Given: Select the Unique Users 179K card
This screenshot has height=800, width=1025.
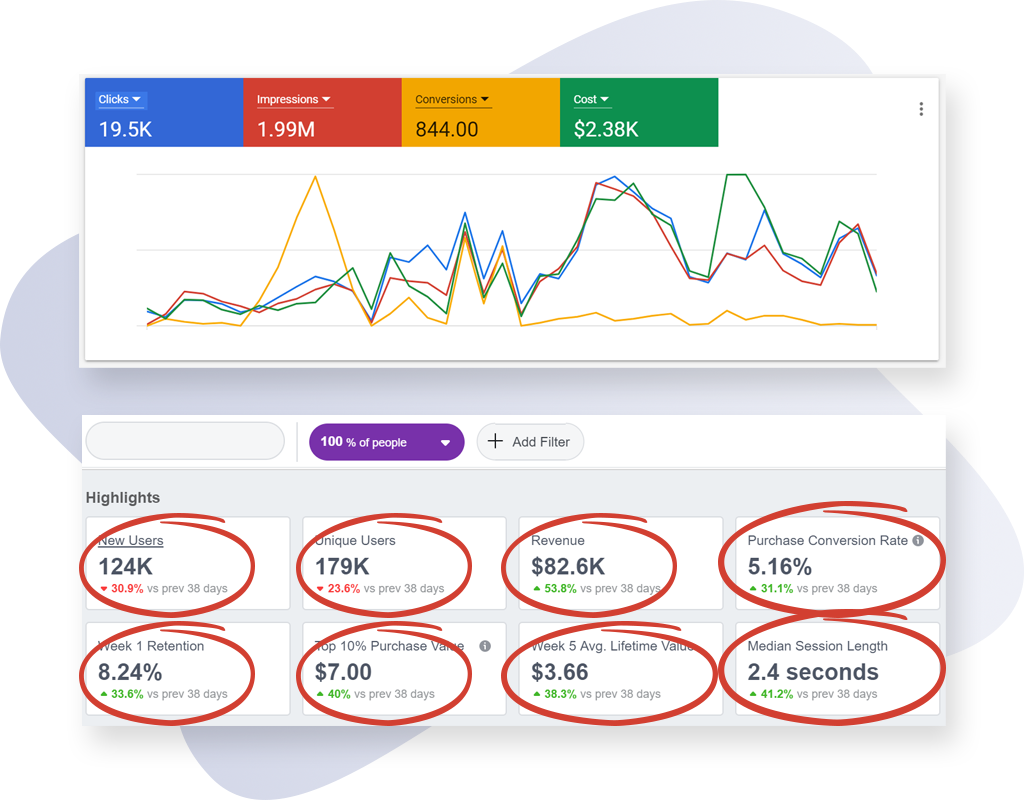Looking at the screenshot, I should [x=404, y=563].
